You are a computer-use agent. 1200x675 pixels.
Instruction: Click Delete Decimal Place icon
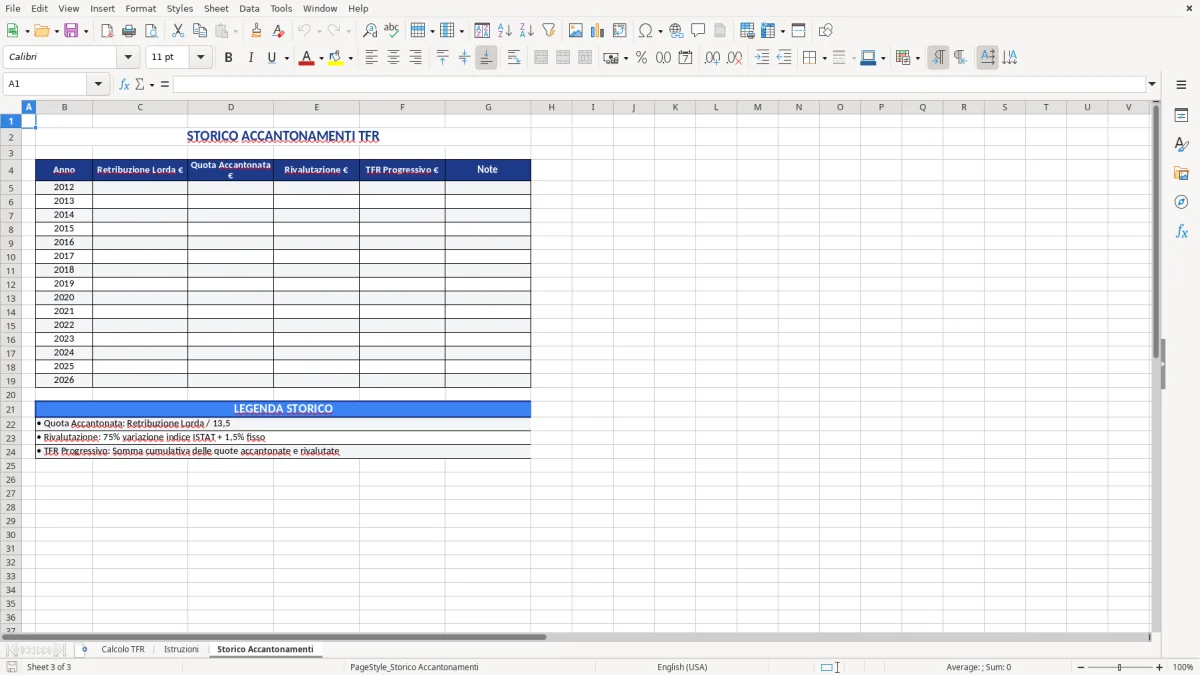click(734, 58)
